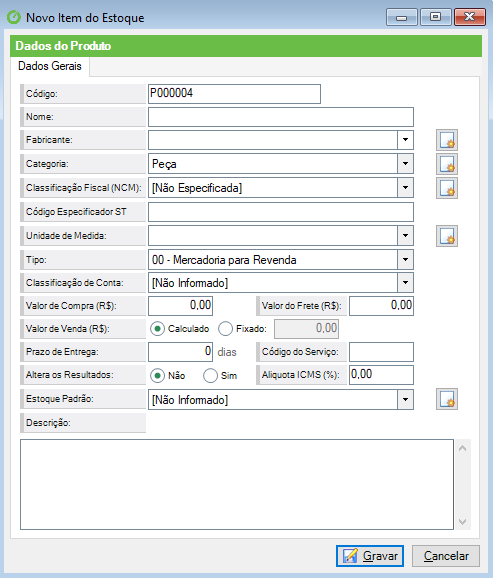The width and height of the screenshot is (493, 578).
Task: Click the Nome text field
Action: pos(281,117)
